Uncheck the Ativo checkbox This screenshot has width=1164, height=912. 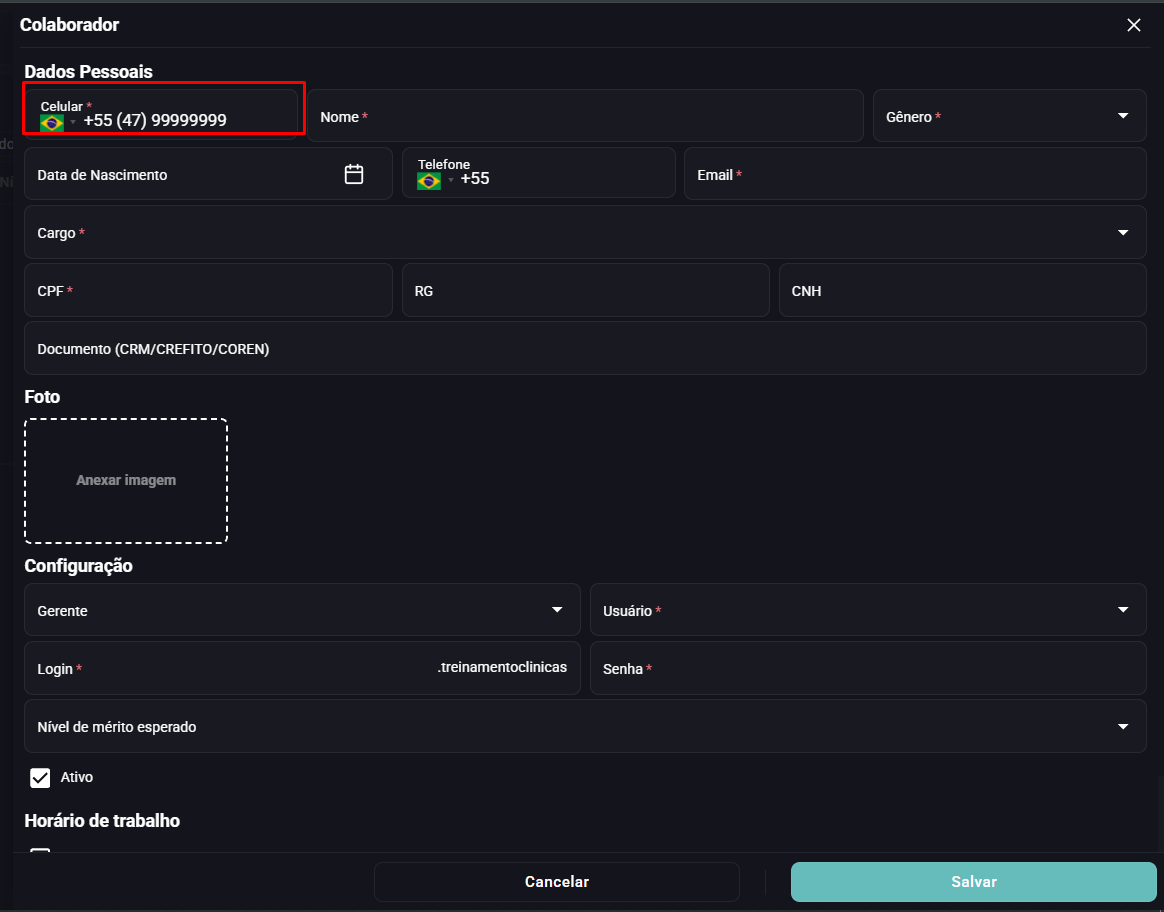40,777
